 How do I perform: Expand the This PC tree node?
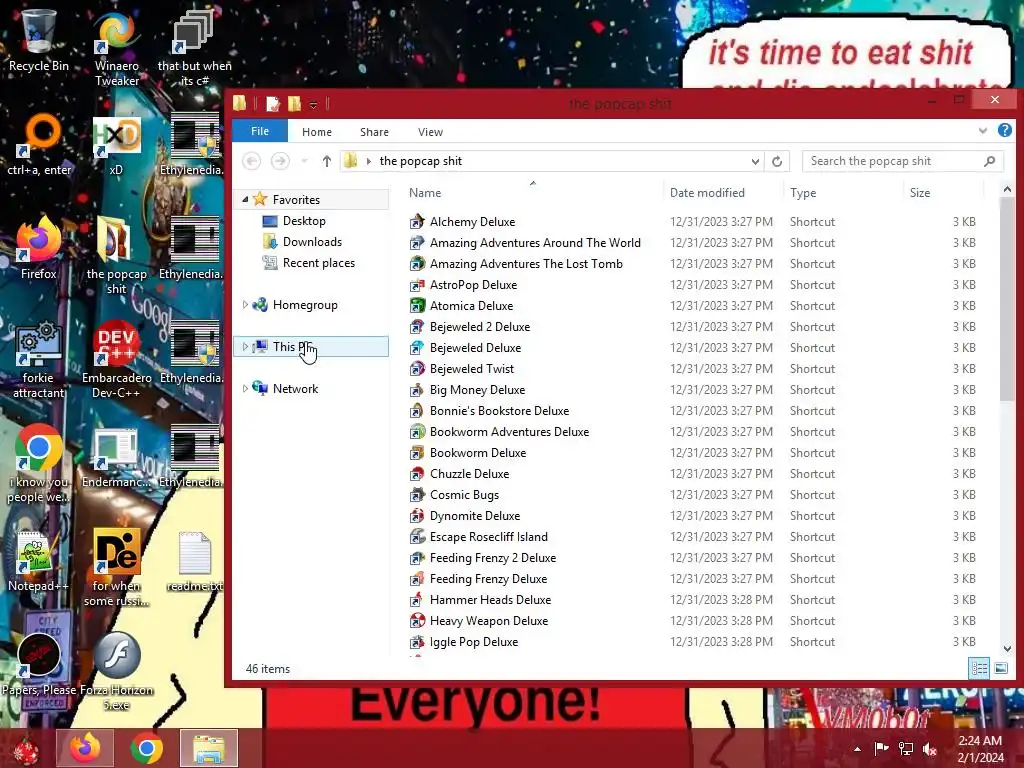[245, 347]
